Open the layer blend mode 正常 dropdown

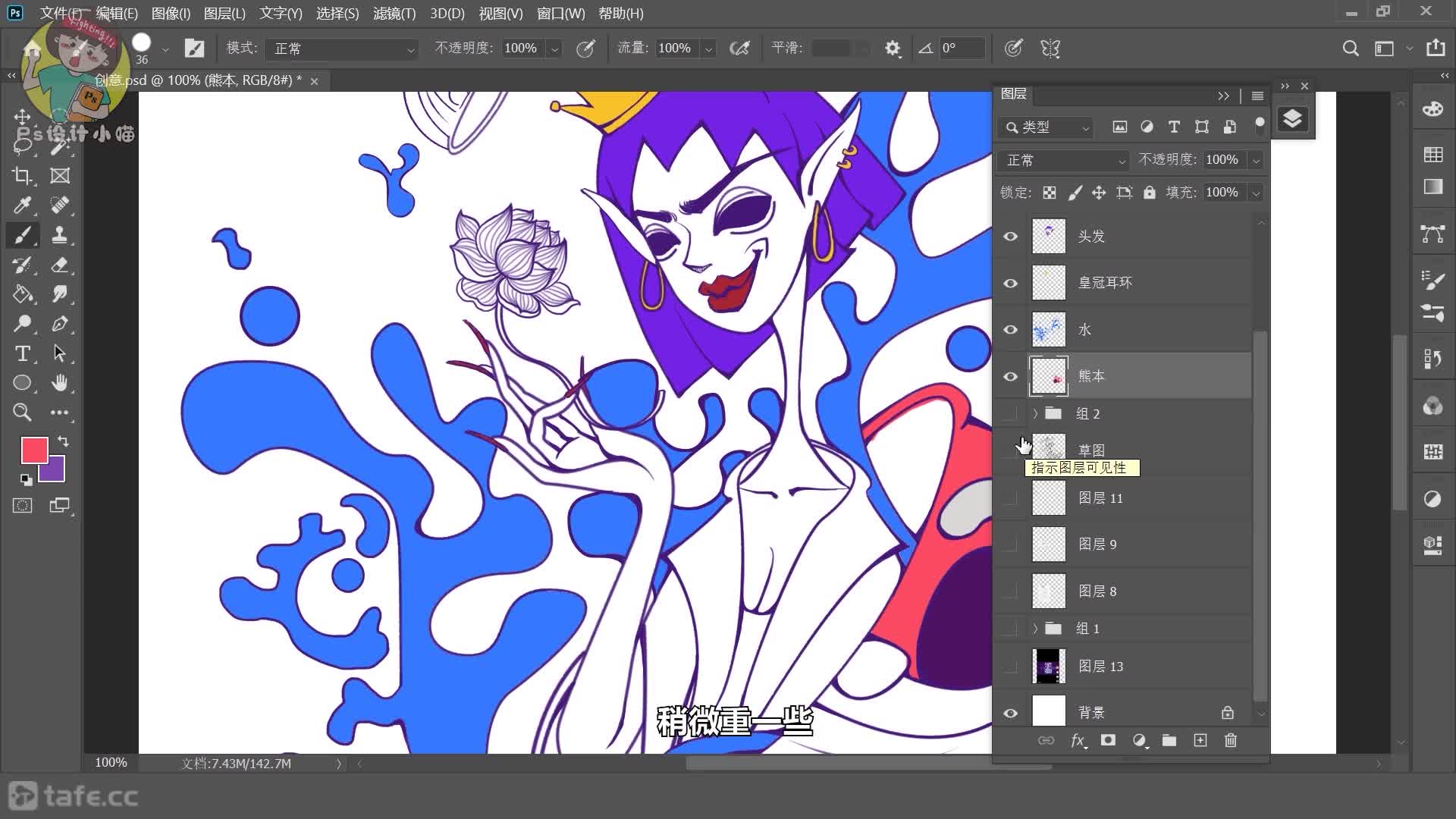tap(1064, 160)
